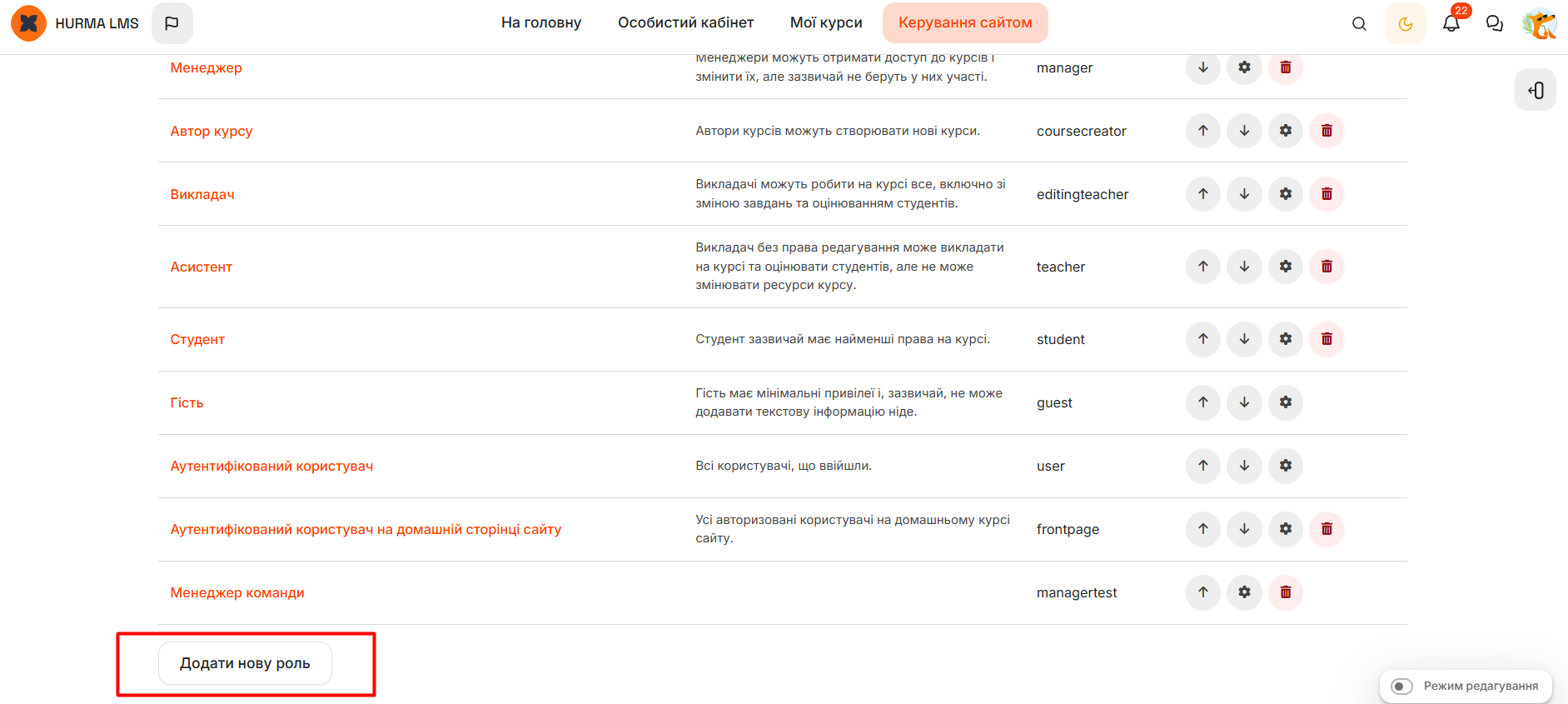Click the Додати нову роль button
Screen dimensions: 1568x704
click(x=245, y=663)
